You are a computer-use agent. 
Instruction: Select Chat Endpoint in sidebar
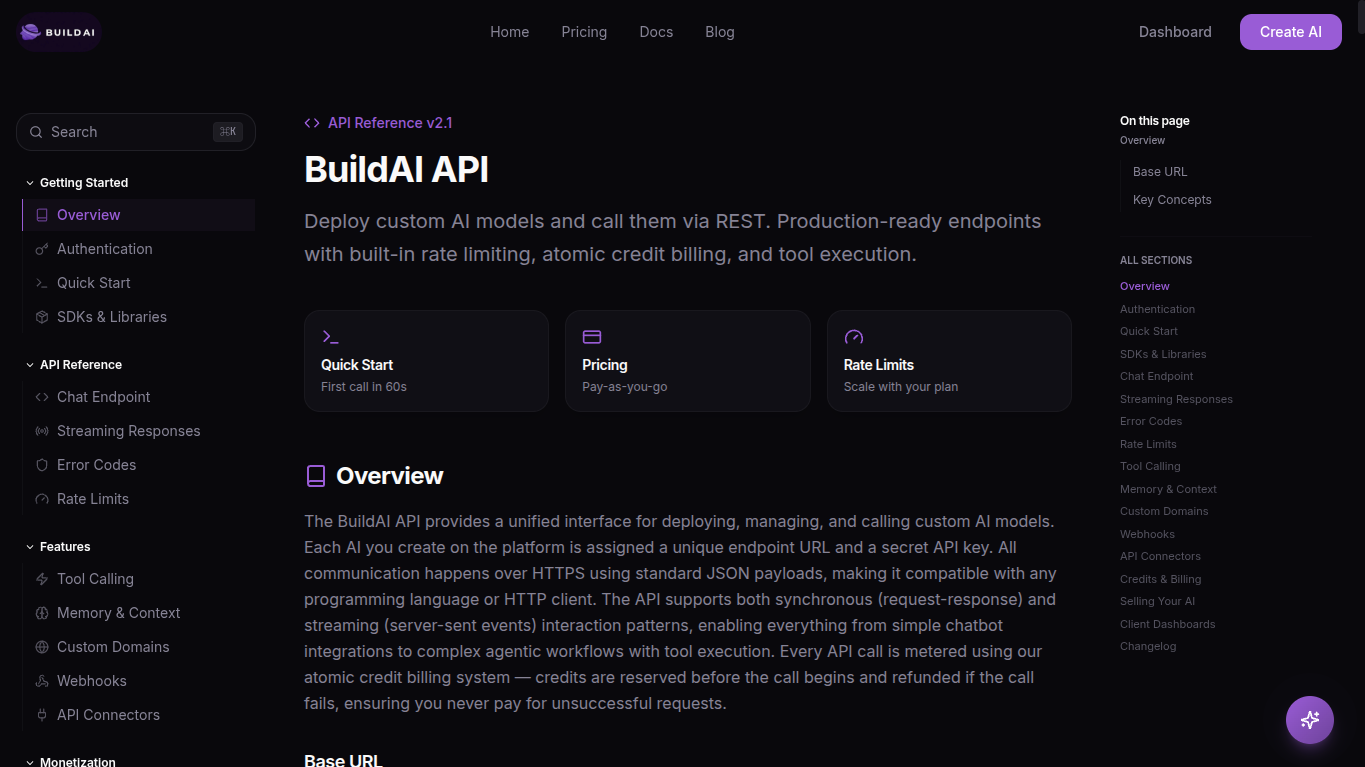coord(139,397)
